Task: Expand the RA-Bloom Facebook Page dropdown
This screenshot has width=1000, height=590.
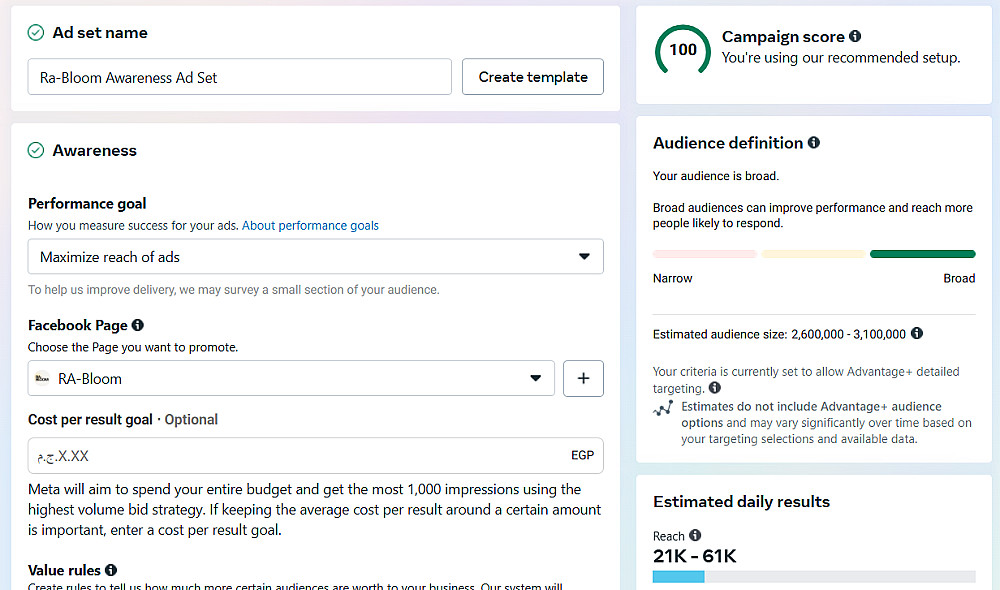Action: (291, 379)
